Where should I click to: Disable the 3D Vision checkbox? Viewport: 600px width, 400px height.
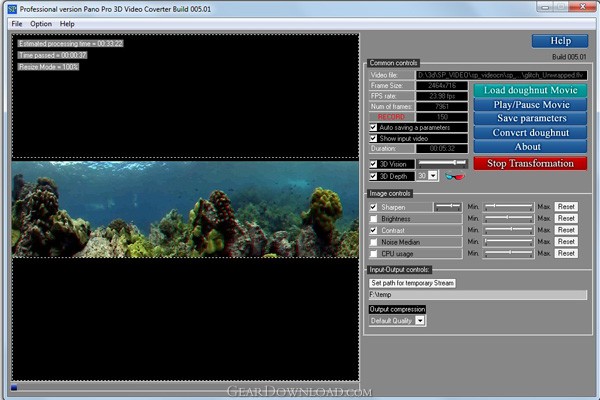tap(373, 164)
